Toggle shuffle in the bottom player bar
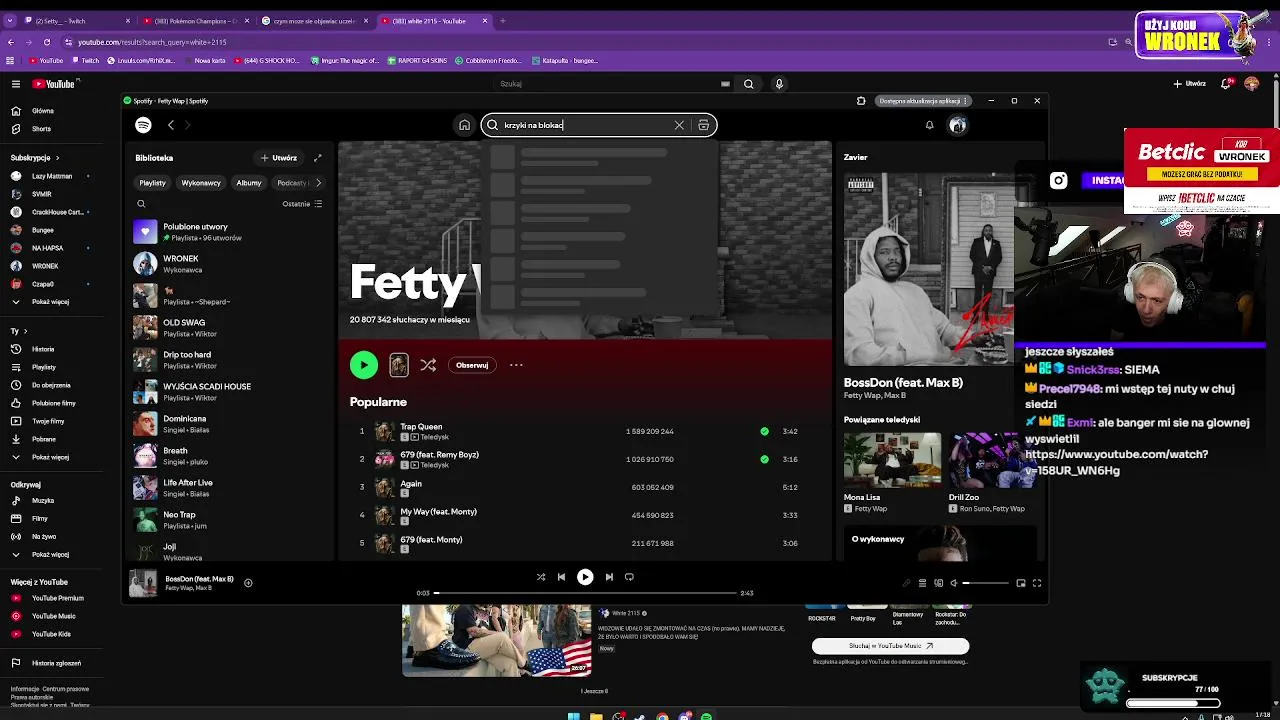 point(541,577)
